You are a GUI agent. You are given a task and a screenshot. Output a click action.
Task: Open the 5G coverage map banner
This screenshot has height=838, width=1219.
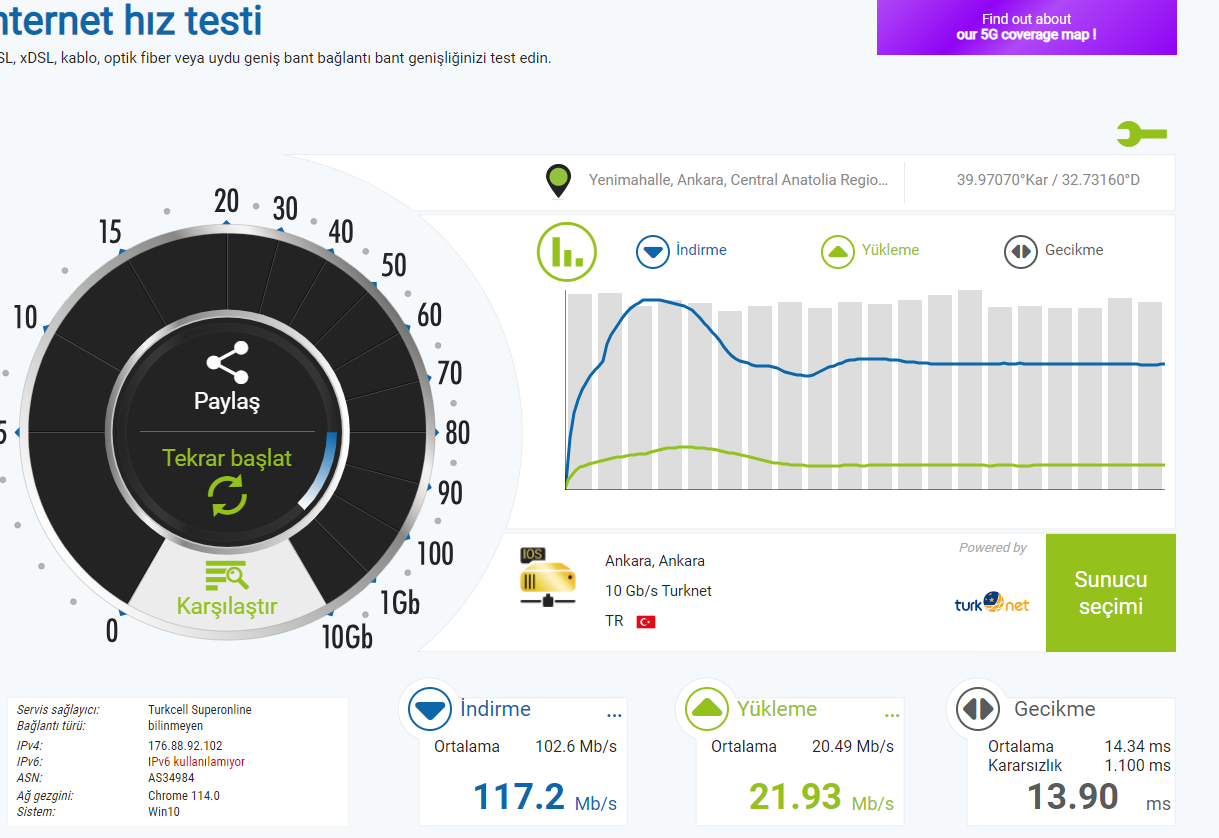coord(1026,27)
